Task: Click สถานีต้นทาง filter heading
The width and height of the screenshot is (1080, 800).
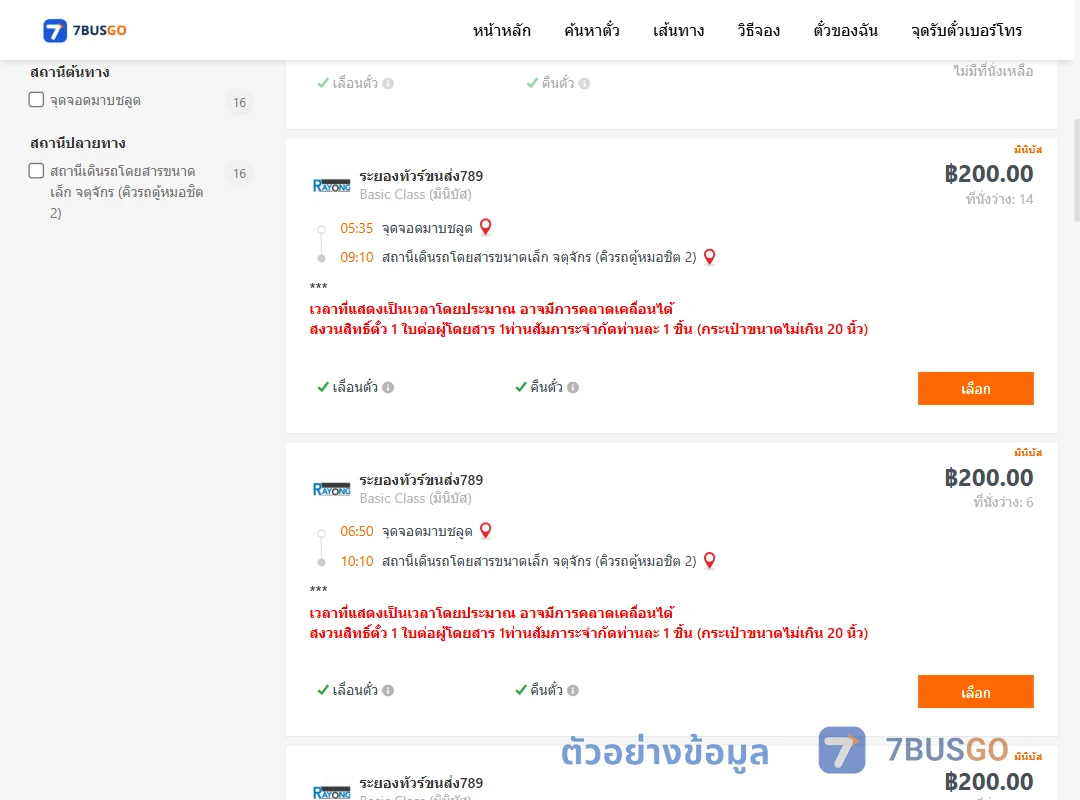Action: click(x=70, y=72)
